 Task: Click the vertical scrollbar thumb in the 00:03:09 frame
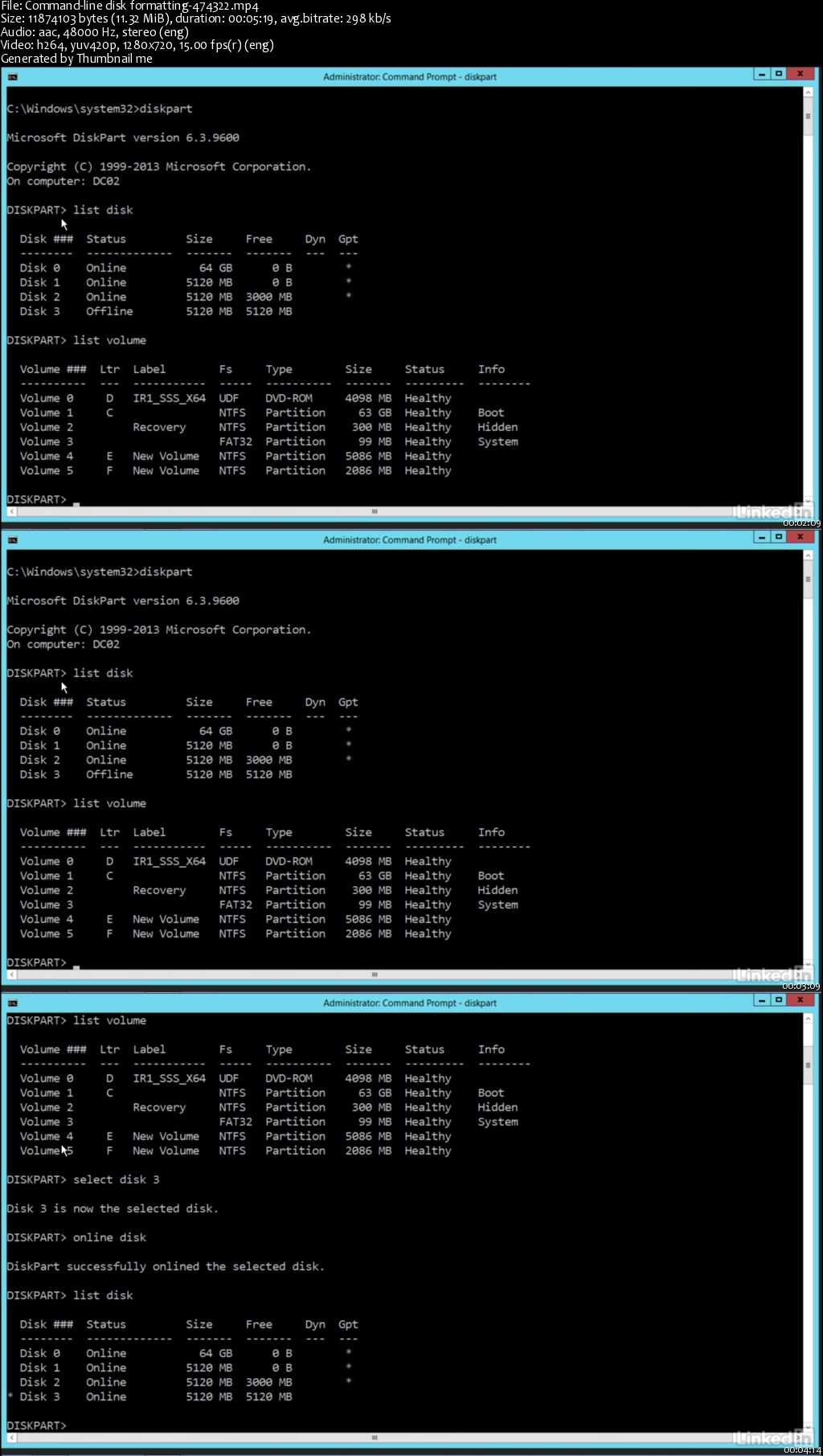click(x=808, y=579)
